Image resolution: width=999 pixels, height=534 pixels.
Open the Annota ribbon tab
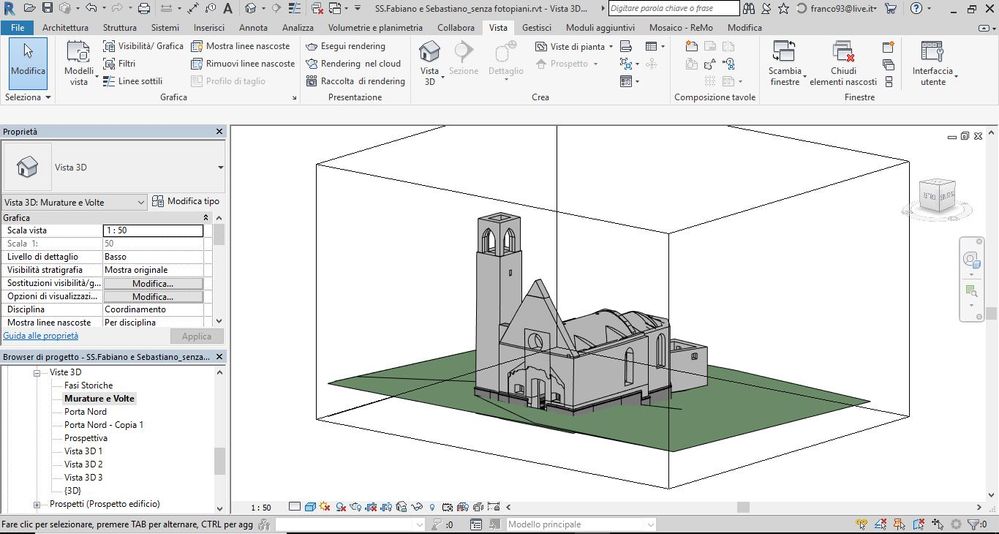(253, 27)
